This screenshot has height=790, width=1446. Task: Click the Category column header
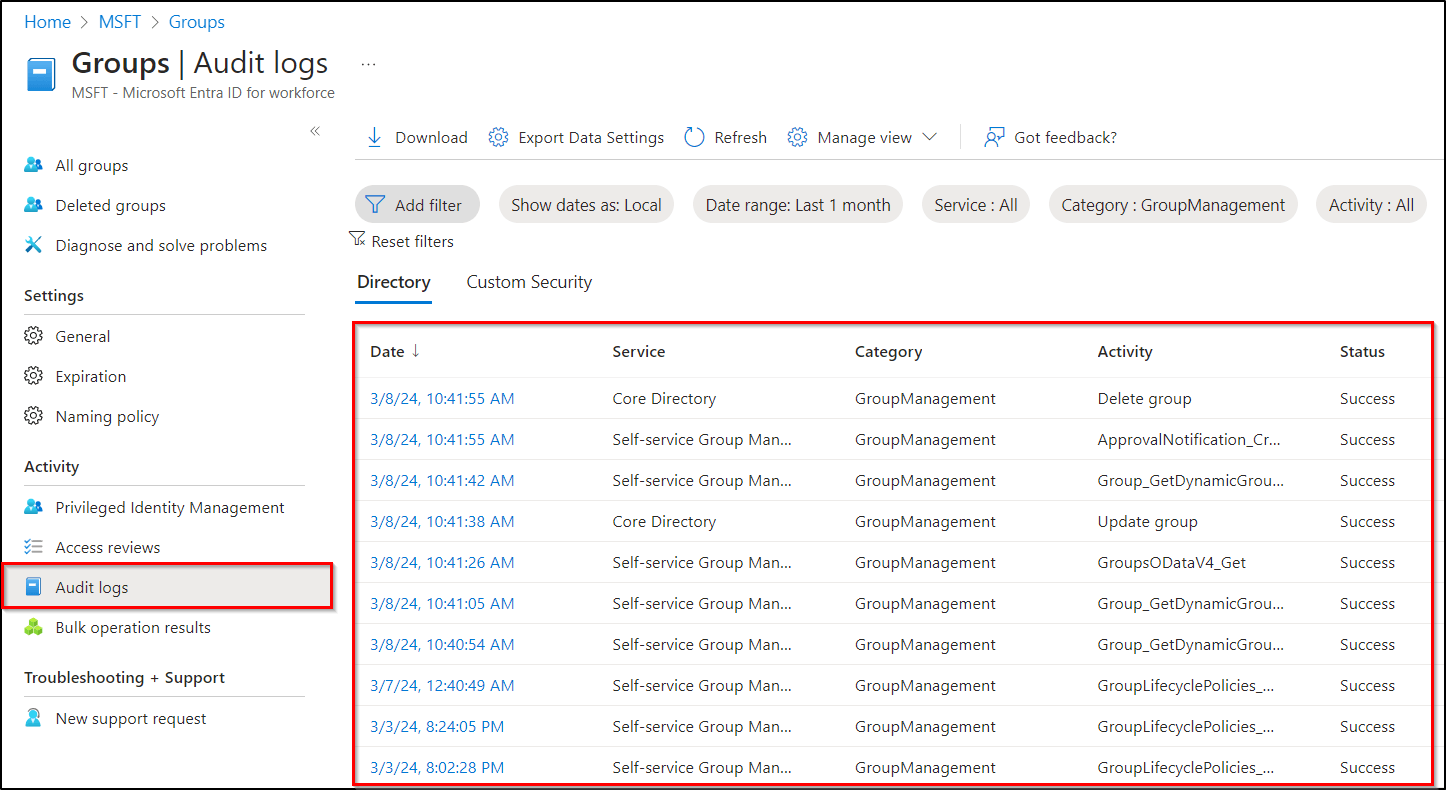[888, 351]
